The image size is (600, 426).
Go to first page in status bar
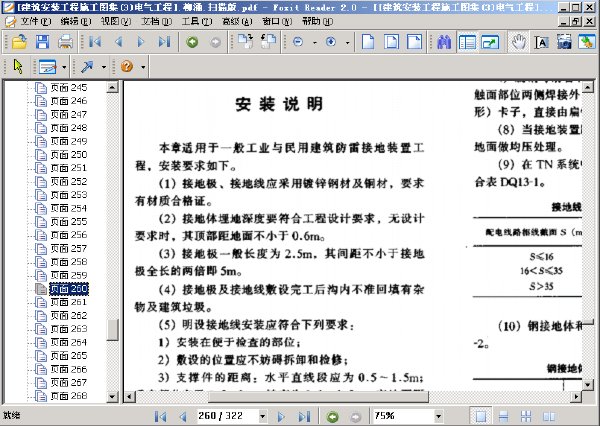[160, 416]
